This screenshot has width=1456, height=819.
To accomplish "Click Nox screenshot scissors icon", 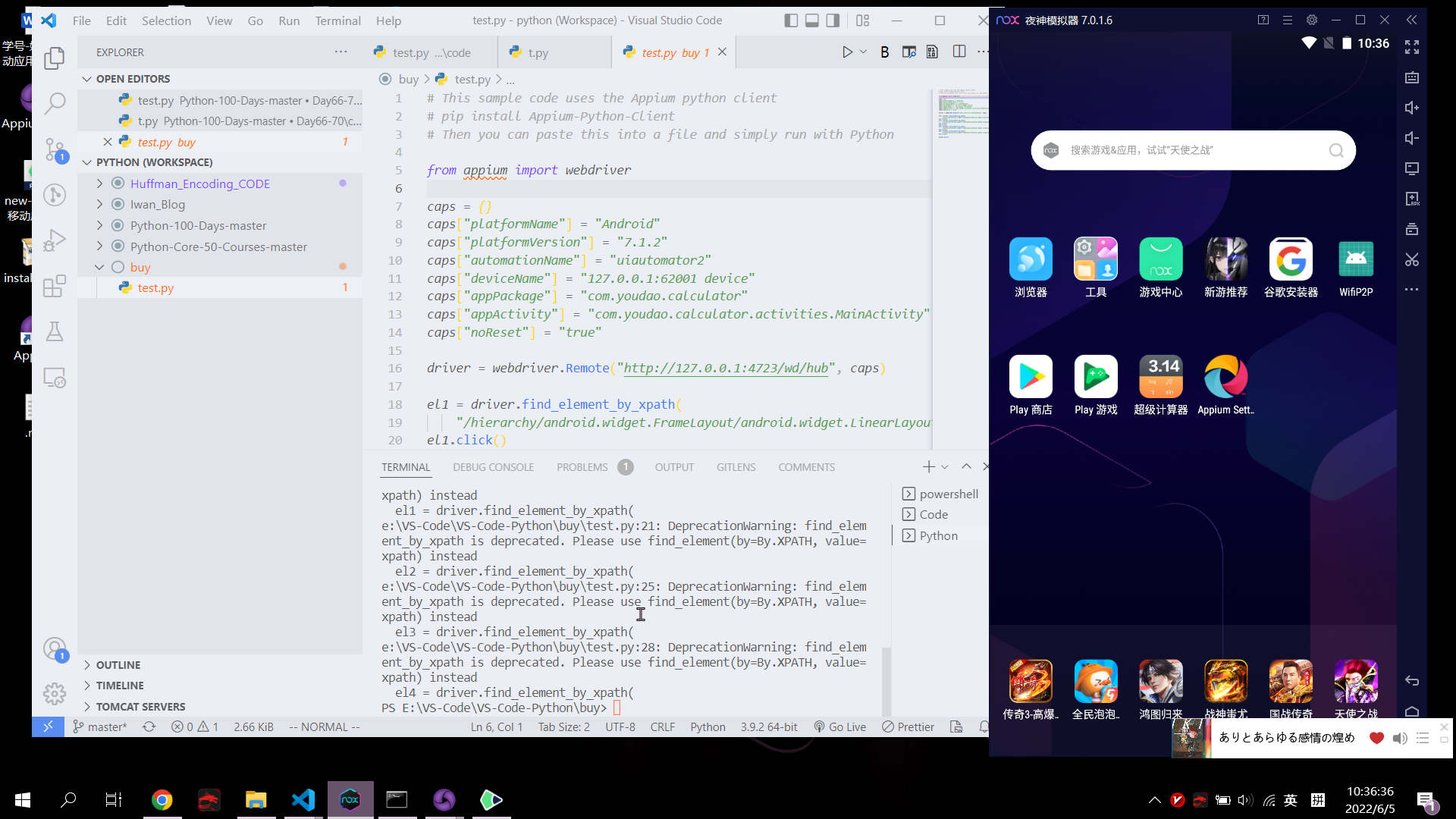I will point(1411,259).
